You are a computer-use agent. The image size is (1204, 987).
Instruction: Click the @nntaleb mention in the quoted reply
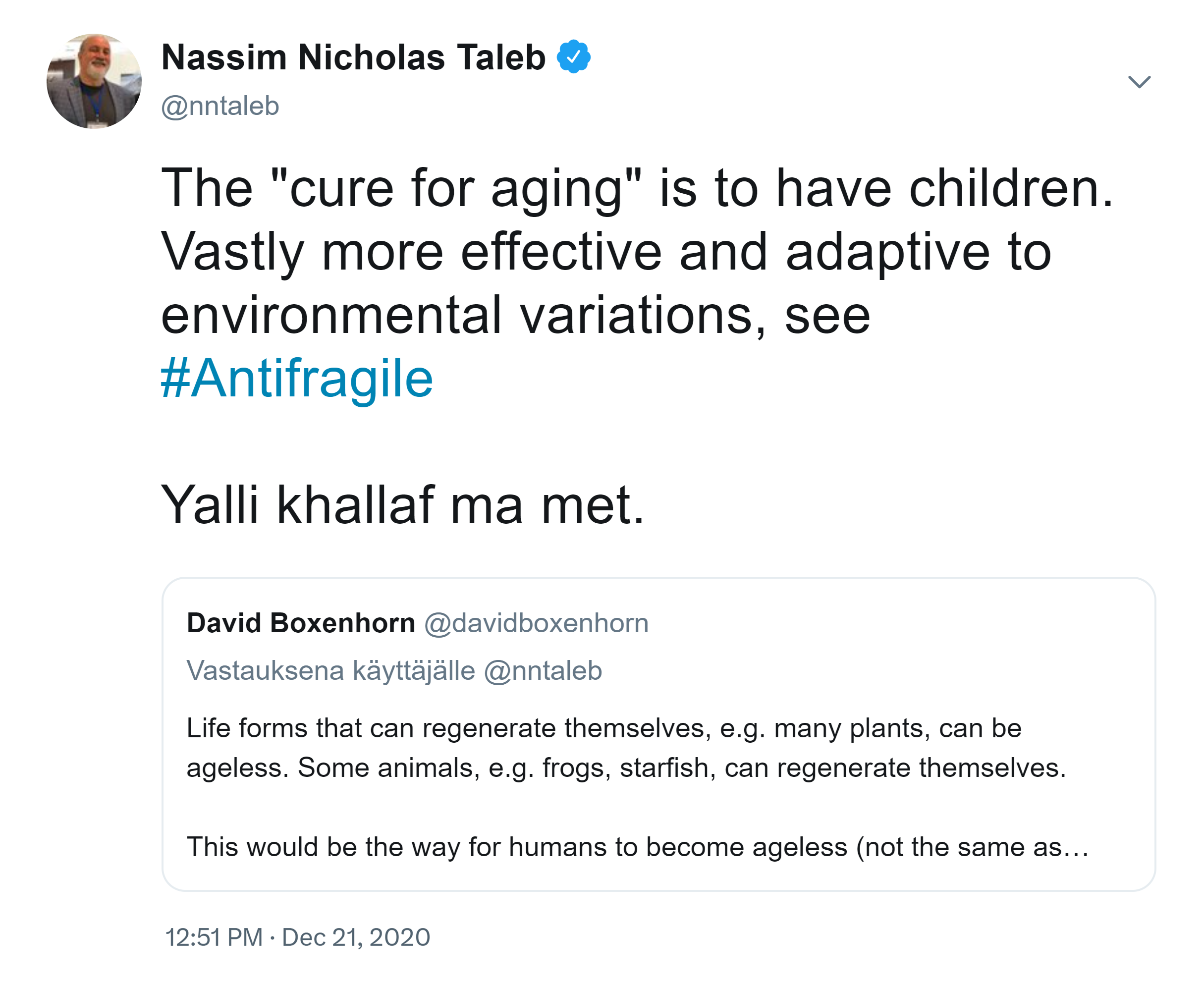click(x=543, y=671)
